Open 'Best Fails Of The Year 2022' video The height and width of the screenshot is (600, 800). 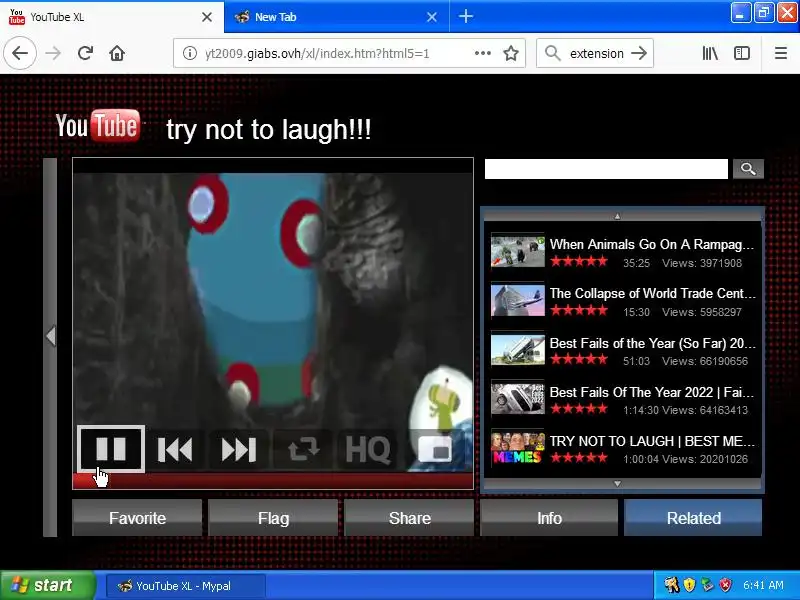click(622, 399)
